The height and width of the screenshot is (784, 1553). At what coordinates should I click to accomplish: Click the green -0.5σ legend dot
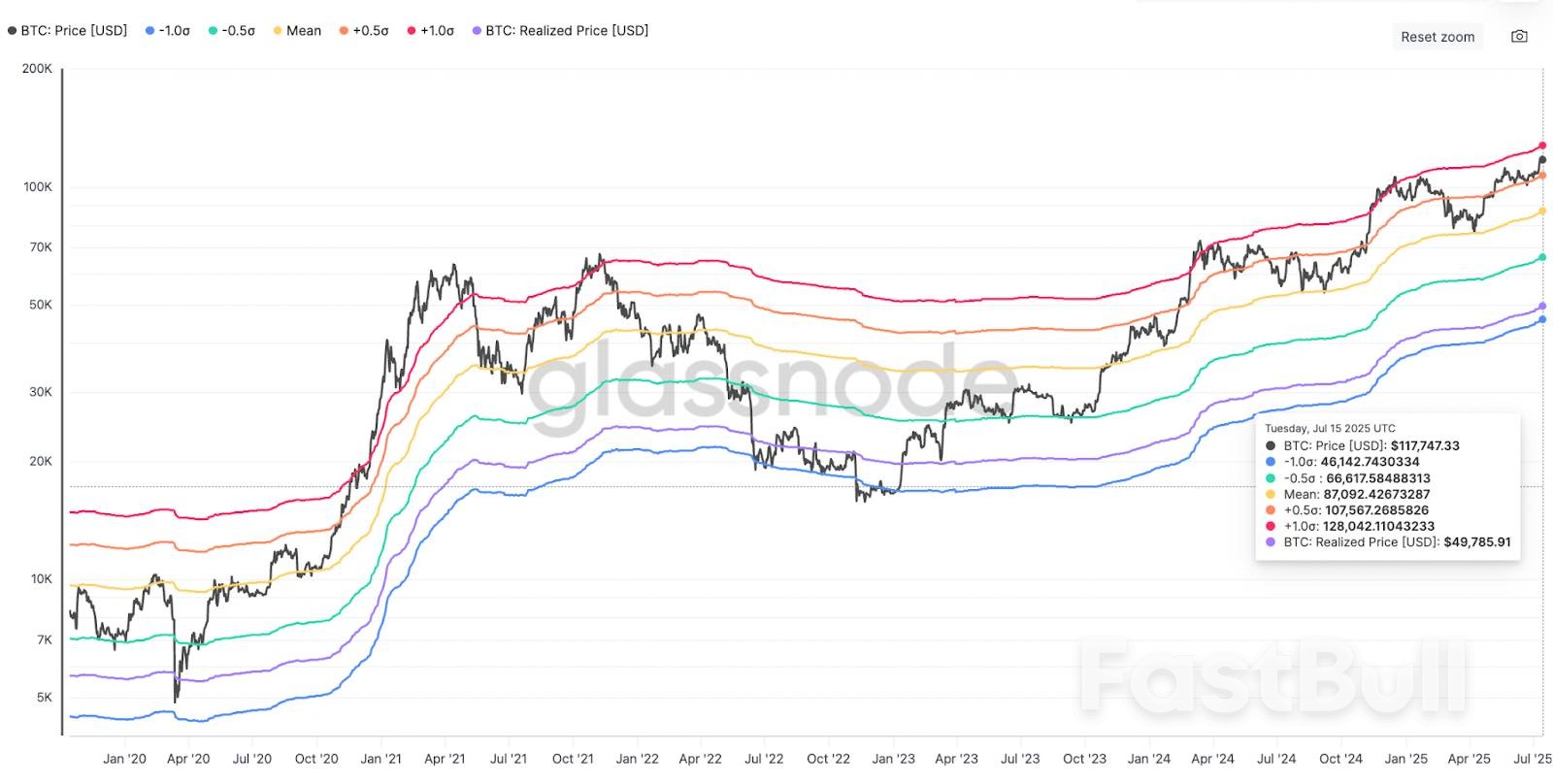[213, 30]
